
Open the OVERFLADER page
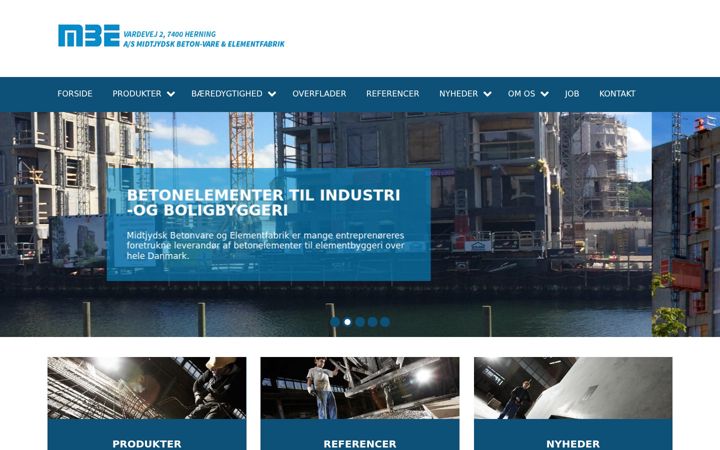[319, 94]
